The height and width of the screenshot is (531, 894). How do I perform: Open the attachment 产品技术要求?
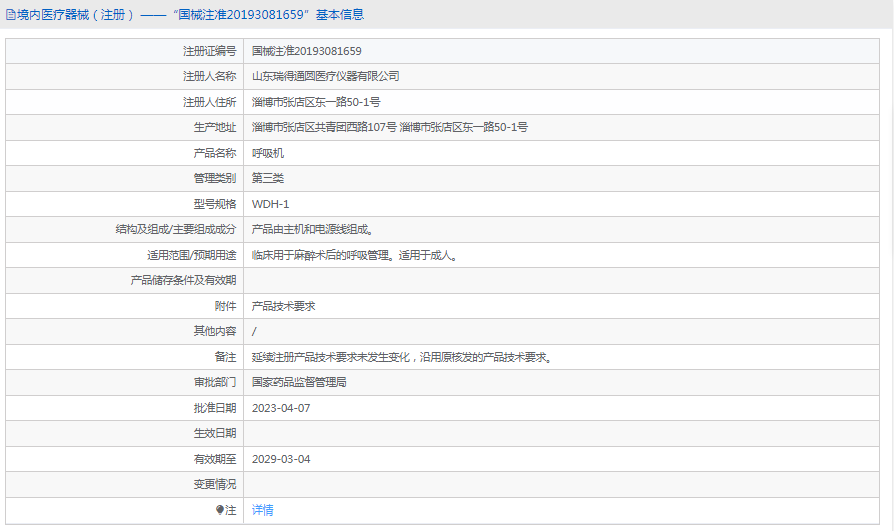[284, 306]
